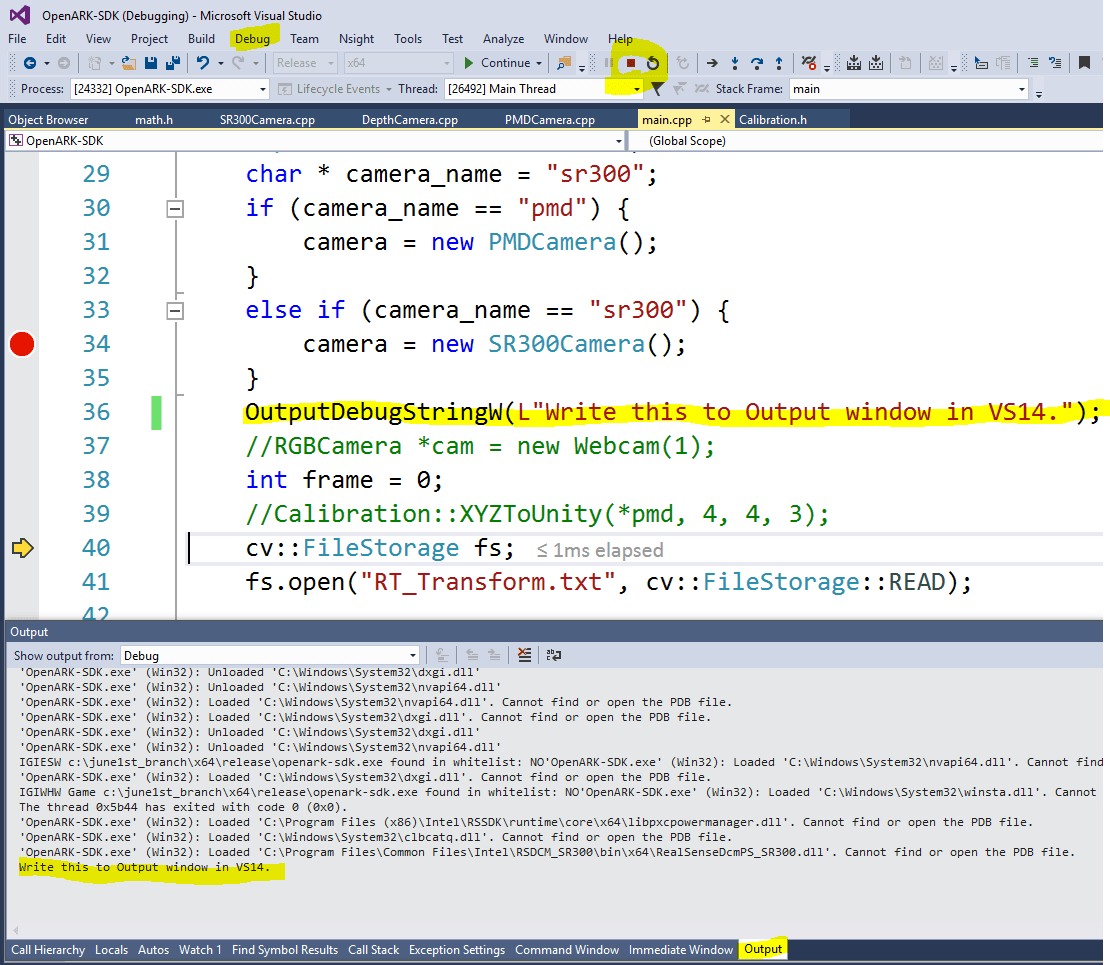The height and width of the screenshot is (965, 1110).
Task: Open the Analyze menu
Action: [503, 39]
